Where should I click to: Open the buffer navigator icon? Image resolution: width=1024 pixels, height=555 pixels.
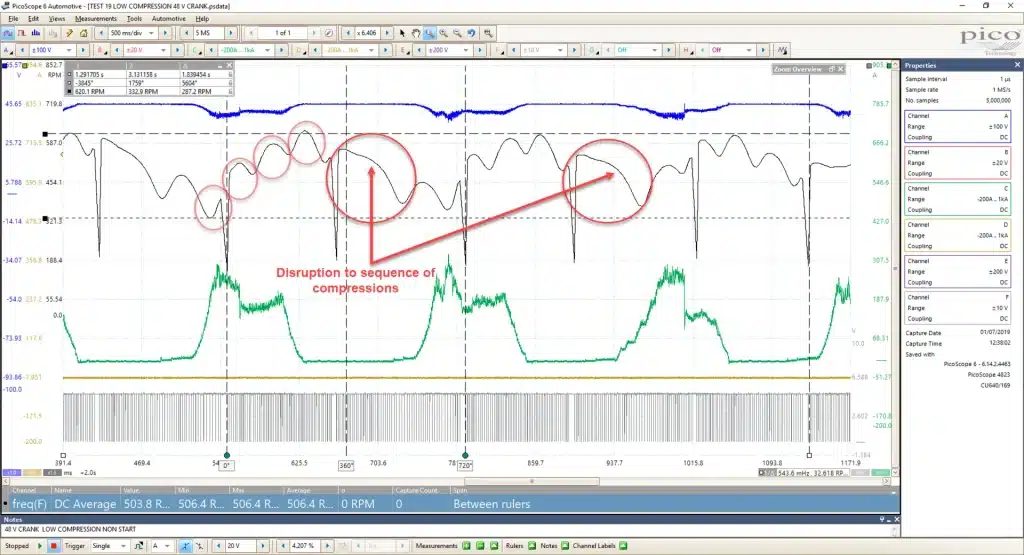coord(329,33)
